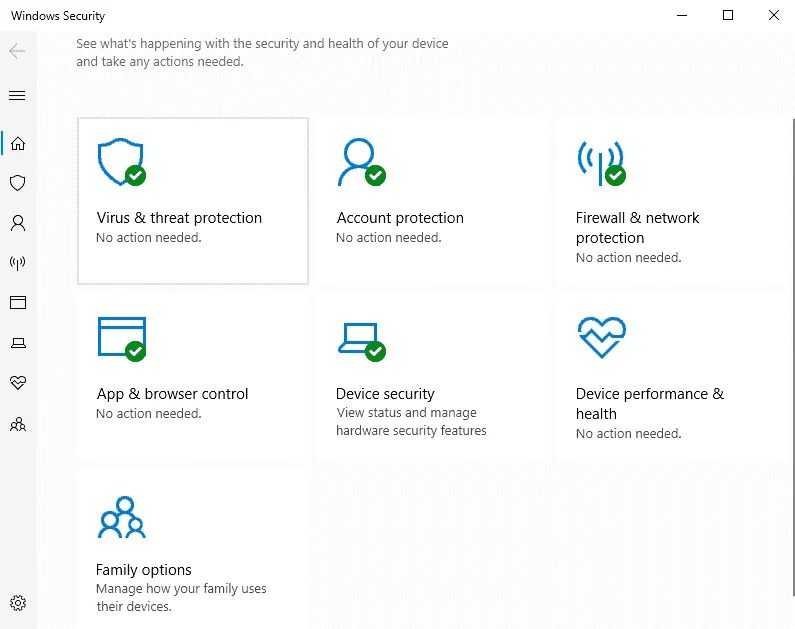Click 'No action needed.' under Account protection
This screenshot has width=795, height=629.
tap(389, 237)
